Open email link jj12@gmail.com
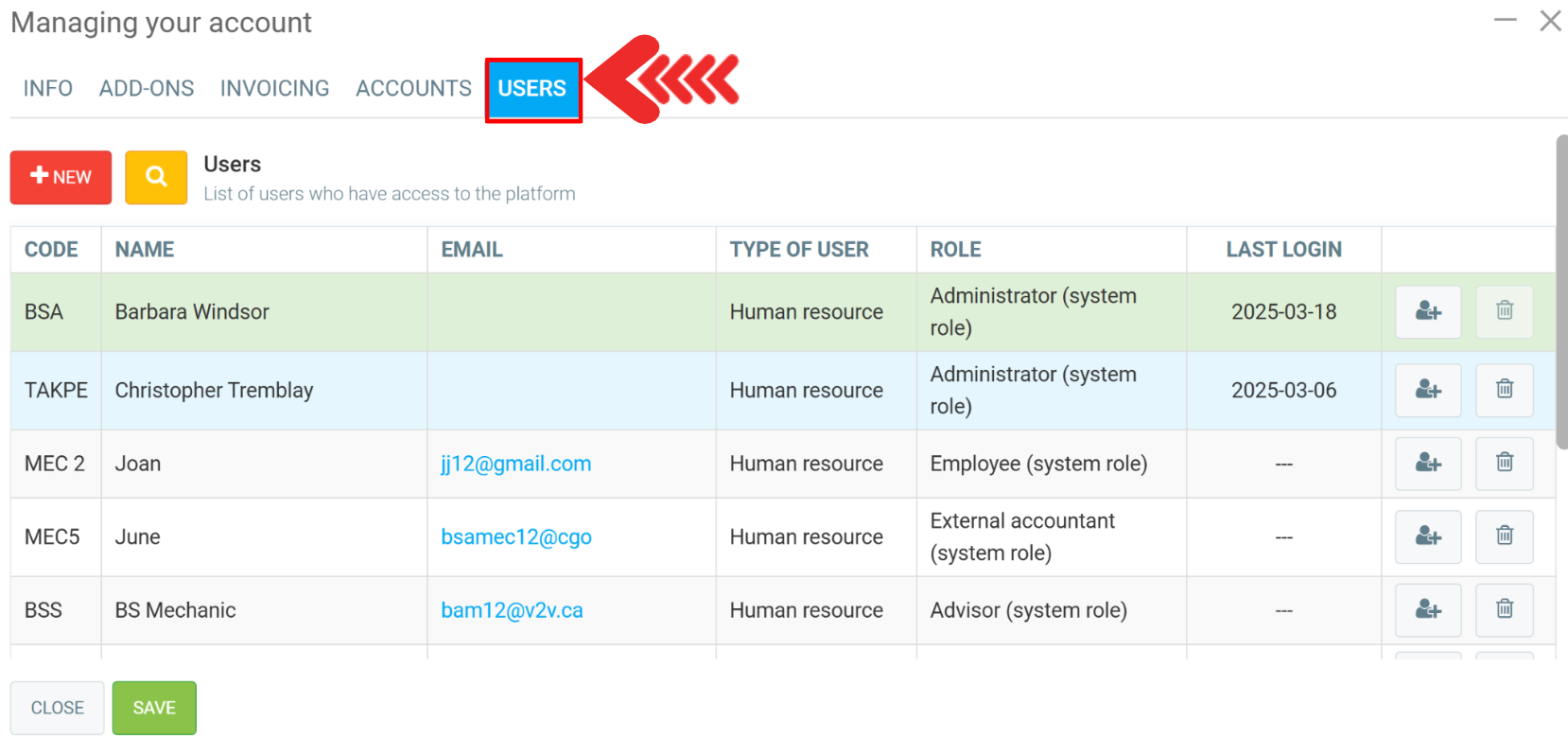This screenshot has width=1568, height=737. coord(515,464)
